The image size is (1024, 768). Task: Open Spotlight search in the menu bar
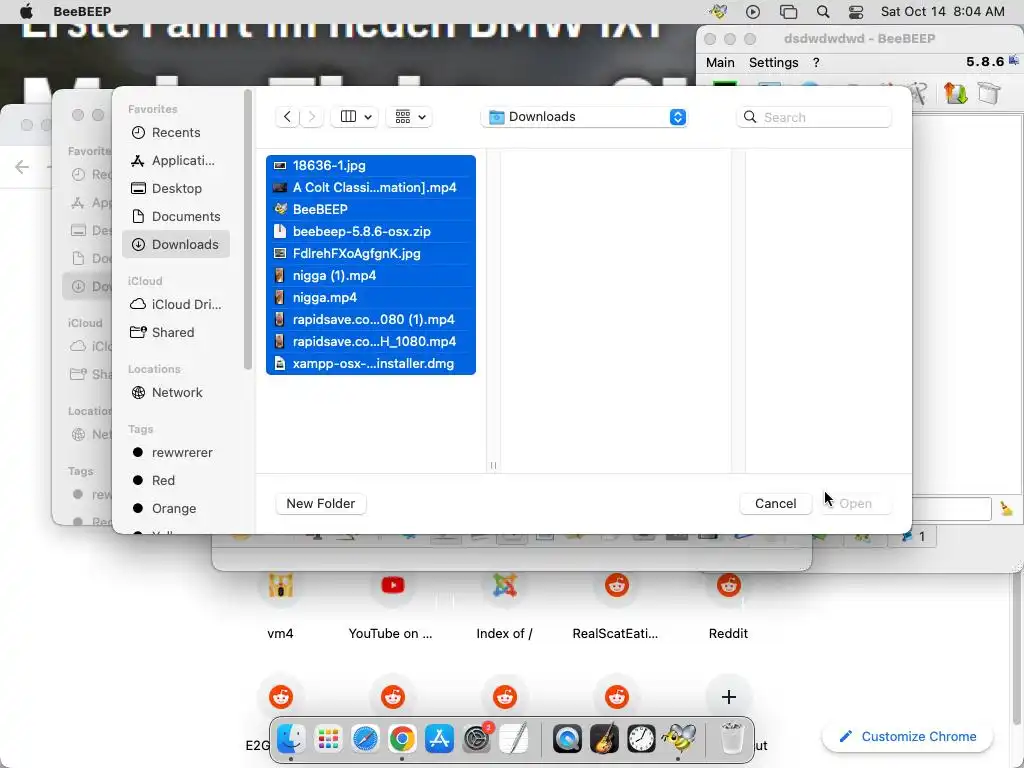[x=823, y=11]
